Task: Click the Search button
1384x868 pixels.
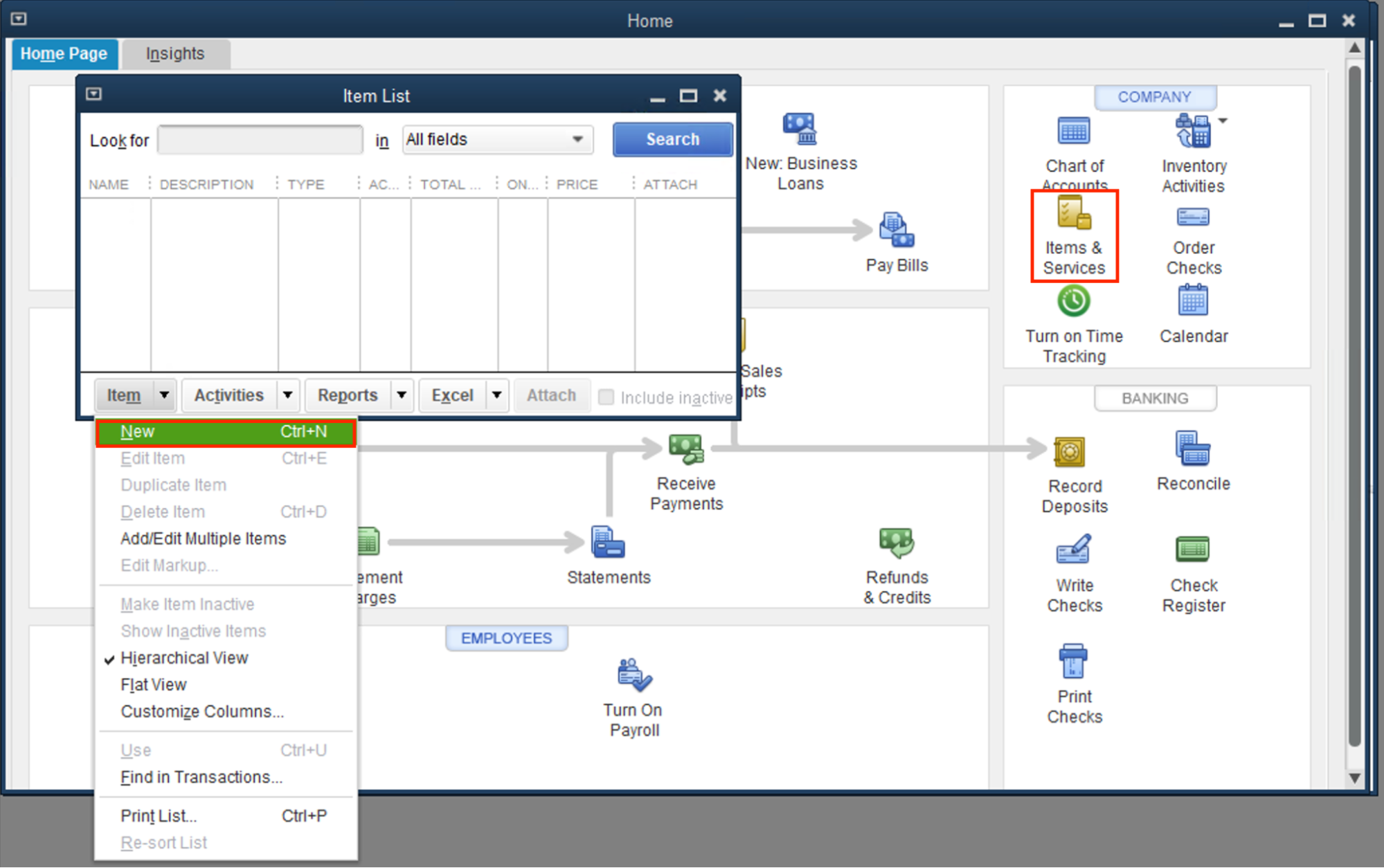Action: pos(672,139)
